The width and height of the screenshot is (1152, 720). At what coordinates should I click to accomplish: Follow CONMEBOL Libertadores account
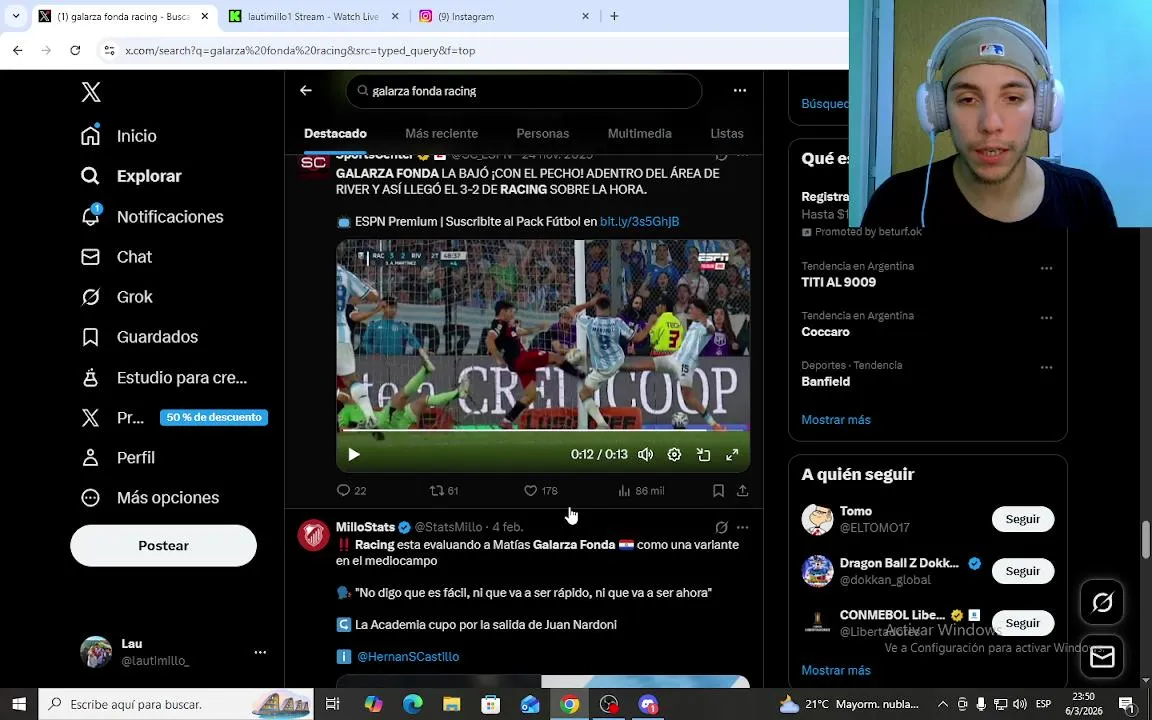[x=1023, y=623]
